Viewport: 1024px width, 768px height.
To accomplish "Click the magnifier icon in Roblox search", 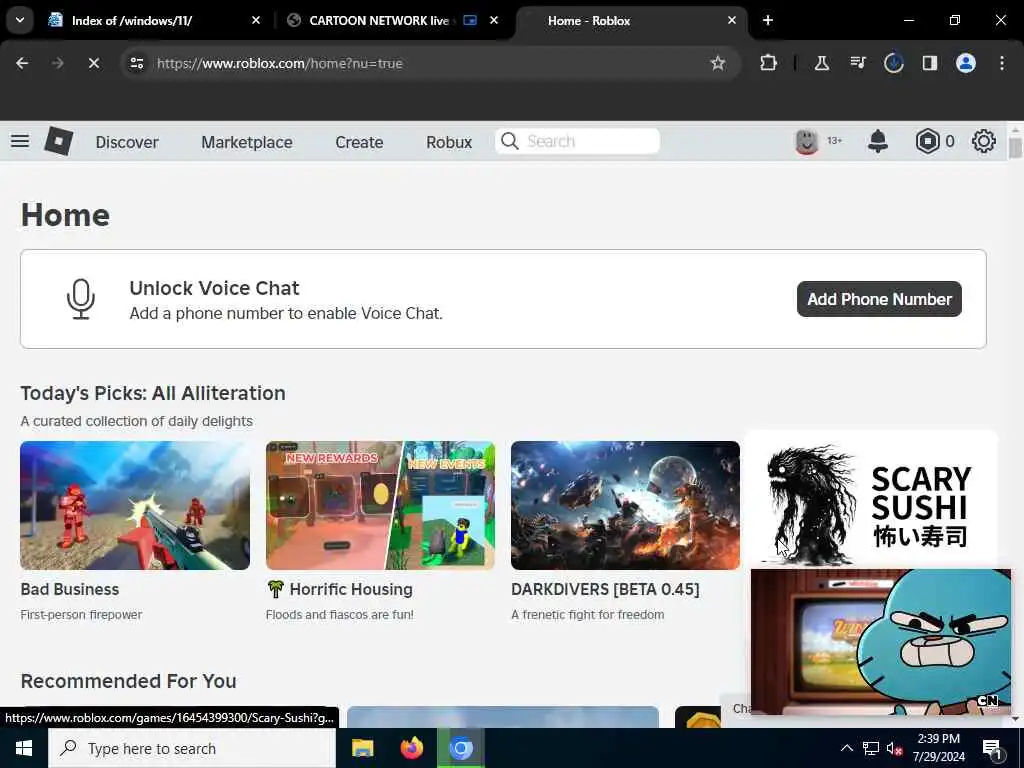I will pyautogui.click(x=510, y=141).
